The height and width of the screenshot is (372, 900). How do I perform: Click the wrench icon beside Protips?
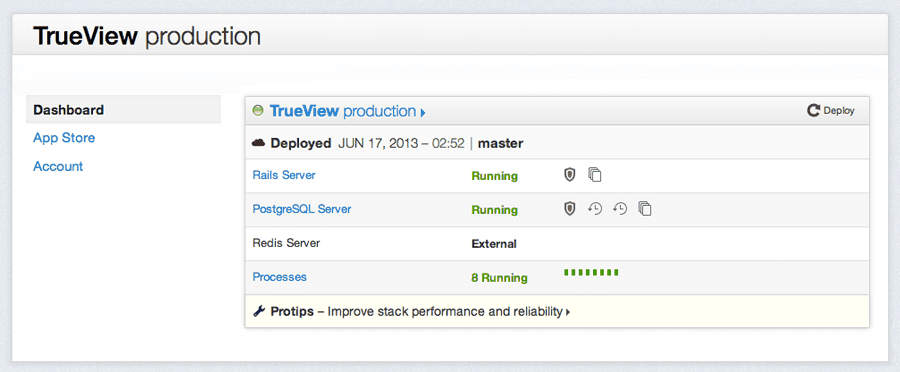[259, 312]
